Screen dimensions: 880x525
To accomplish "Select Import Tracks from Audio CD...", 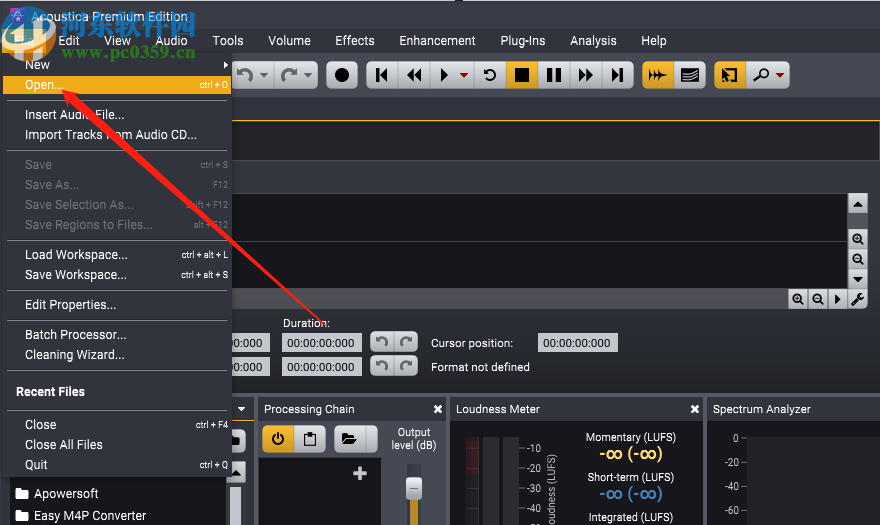I will 117,135.
